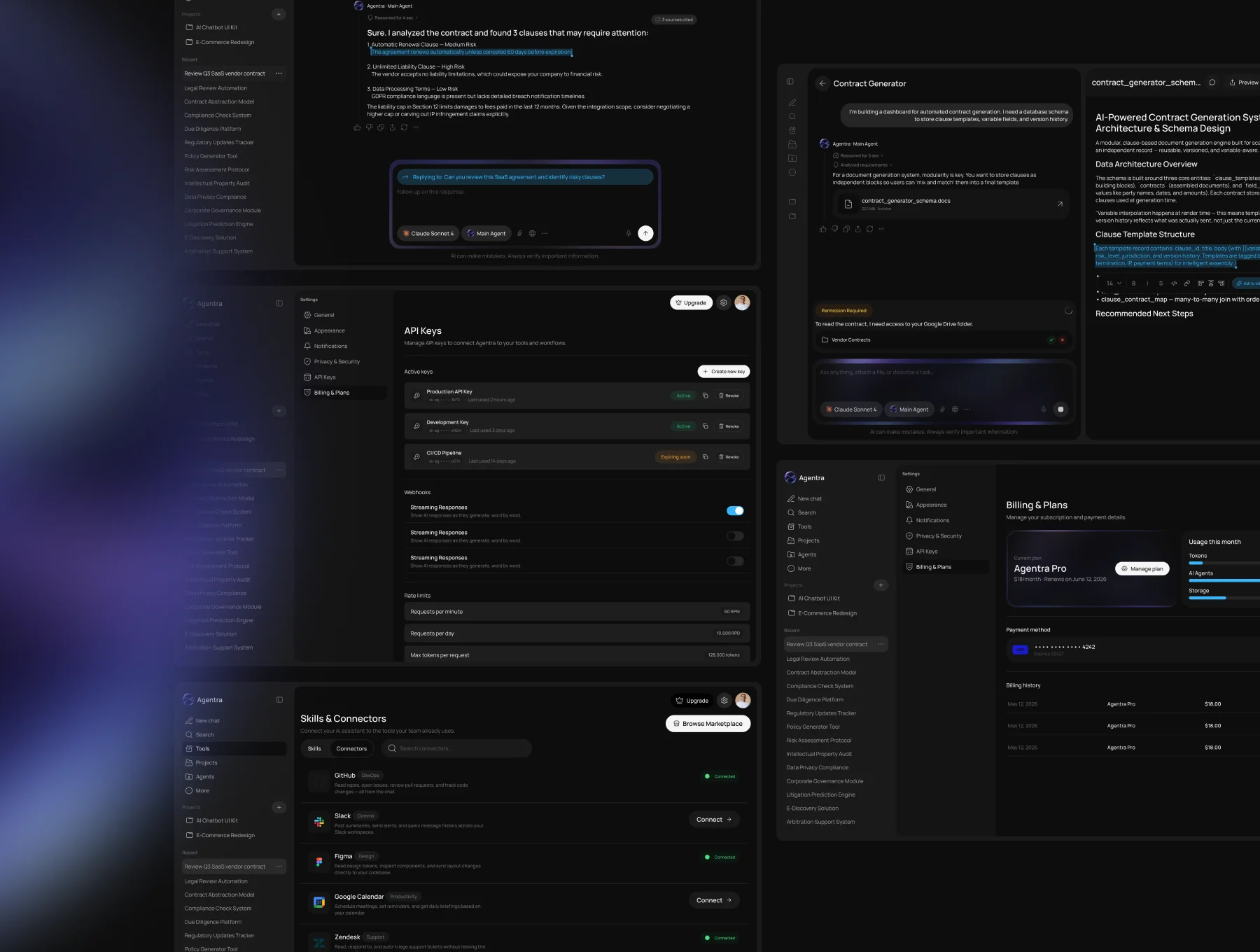Screen dimensions: 1260x952
Task: Open Claude Sonnet 4 selector in Contract Generator
Action: coord(850,409)
